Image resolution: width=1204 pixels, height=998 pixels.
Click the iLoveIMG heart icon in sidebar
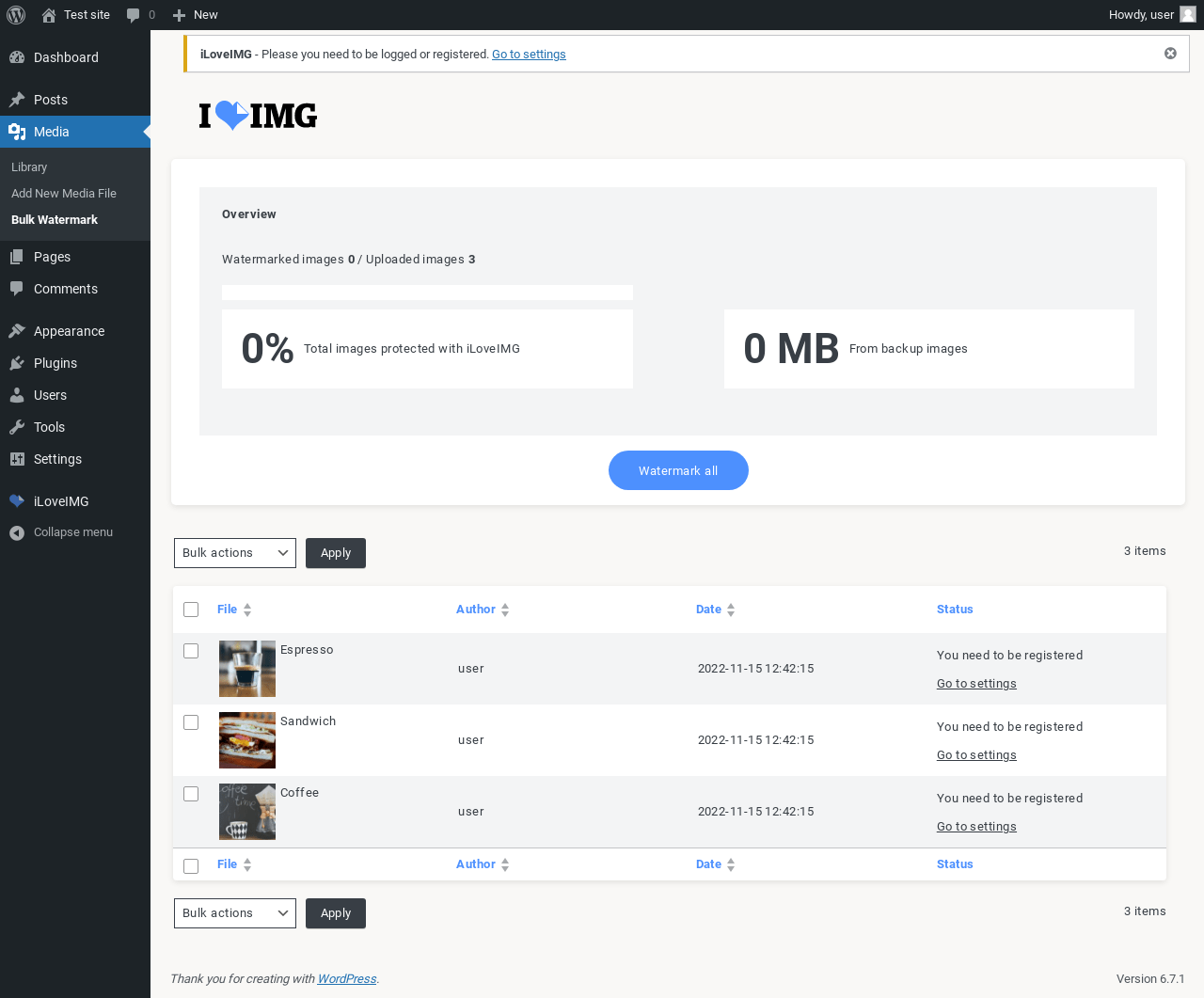coord(17,501)
